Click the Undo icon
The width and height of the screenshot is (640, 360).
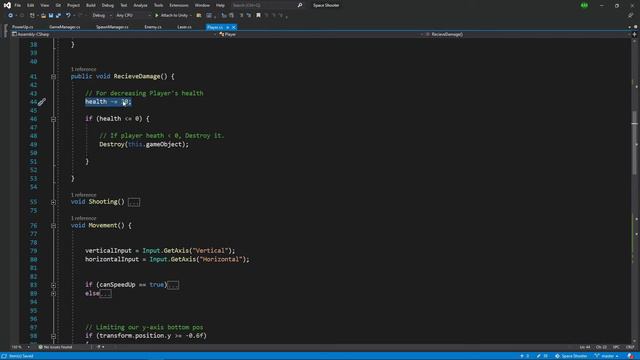tap(68, 16)
